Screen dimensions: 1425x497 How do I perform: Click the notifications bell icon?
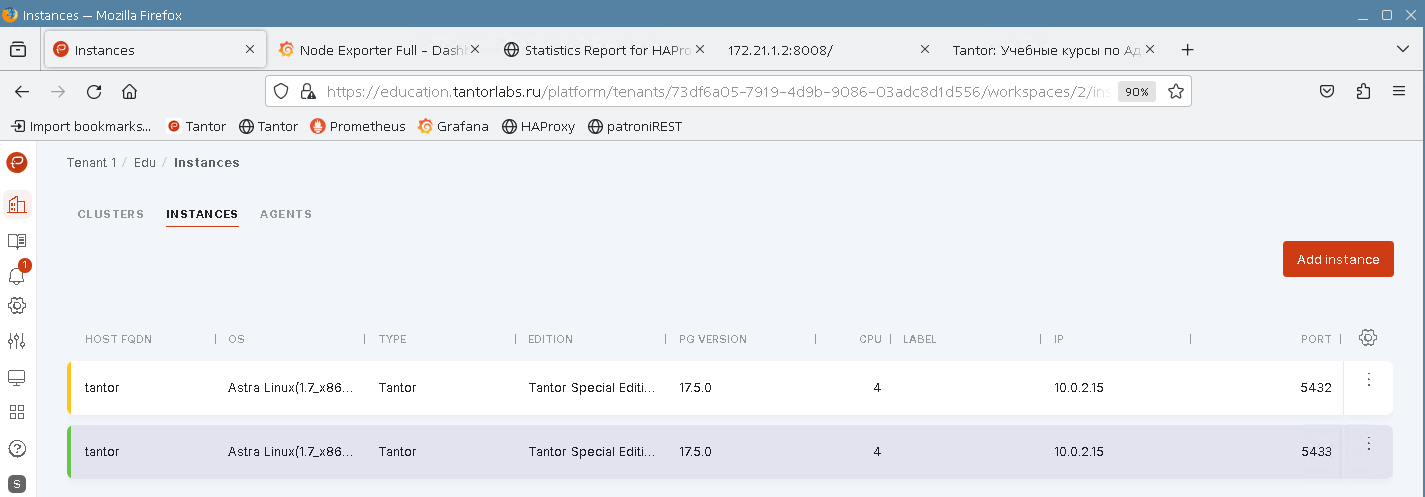coord(16,275)
